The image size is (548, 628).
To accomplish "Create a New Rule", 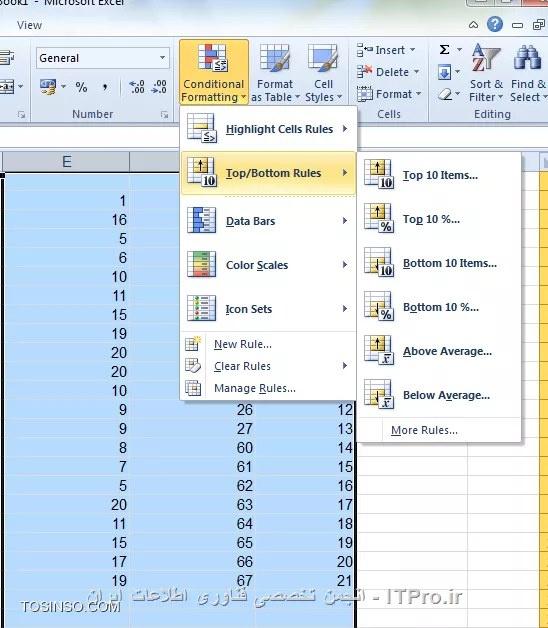I will (x=268, y=344).
